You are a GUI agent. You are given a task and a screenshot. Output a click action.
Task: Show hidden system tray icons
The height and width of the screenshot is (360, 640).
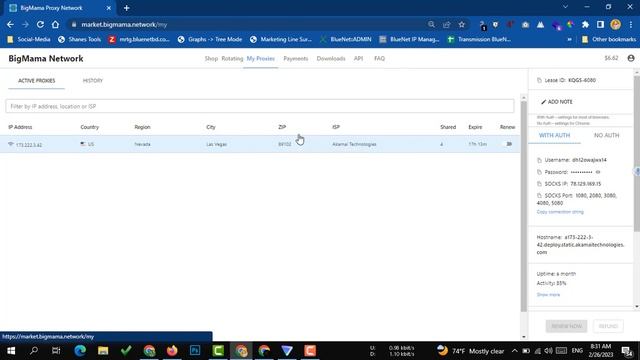(x=514, y=351)
